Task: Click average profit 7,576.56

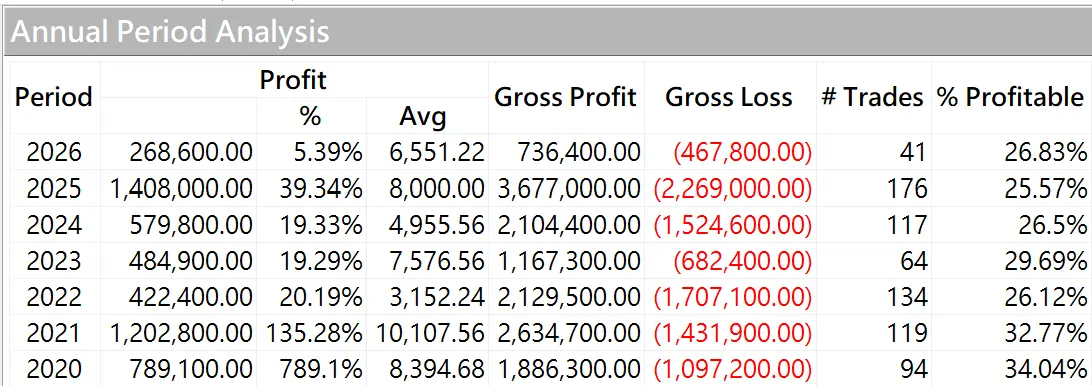Action: pos(437,261)
